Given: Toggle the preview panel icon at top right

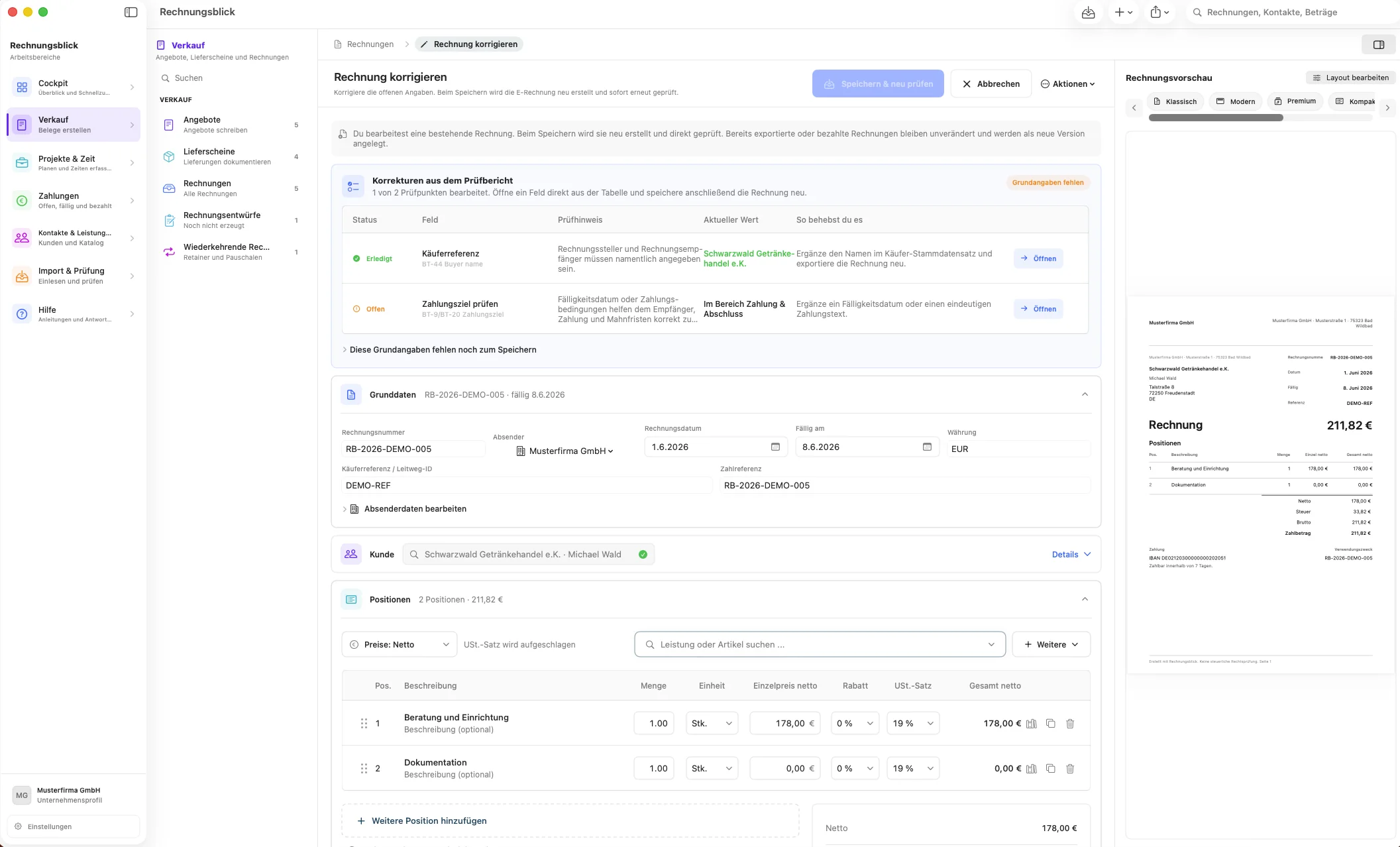Looking at the screenshot, I should [1379, 44].
